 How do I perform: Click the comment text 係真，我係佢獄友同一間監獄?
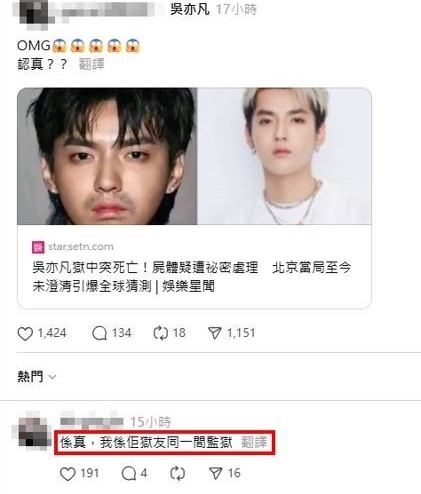(x=146, y=443)
